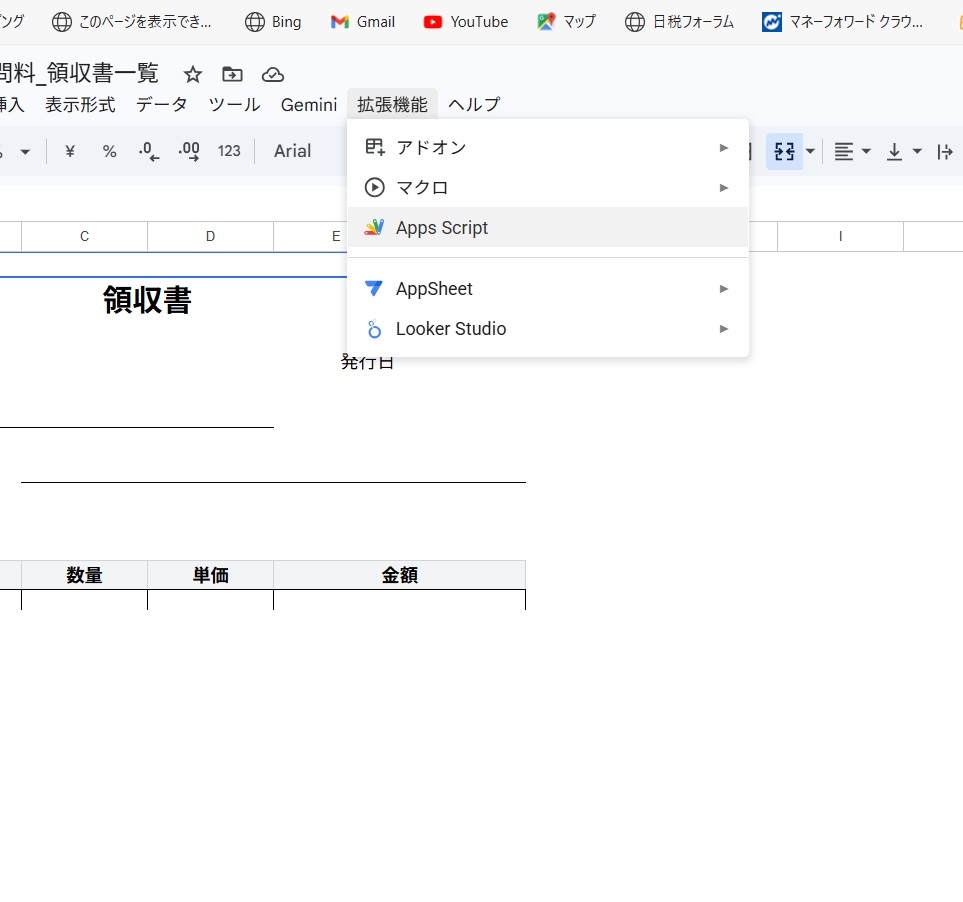Open horizontal align dropdown
Viewport: 963px width, 902px height.
(852, 151)
